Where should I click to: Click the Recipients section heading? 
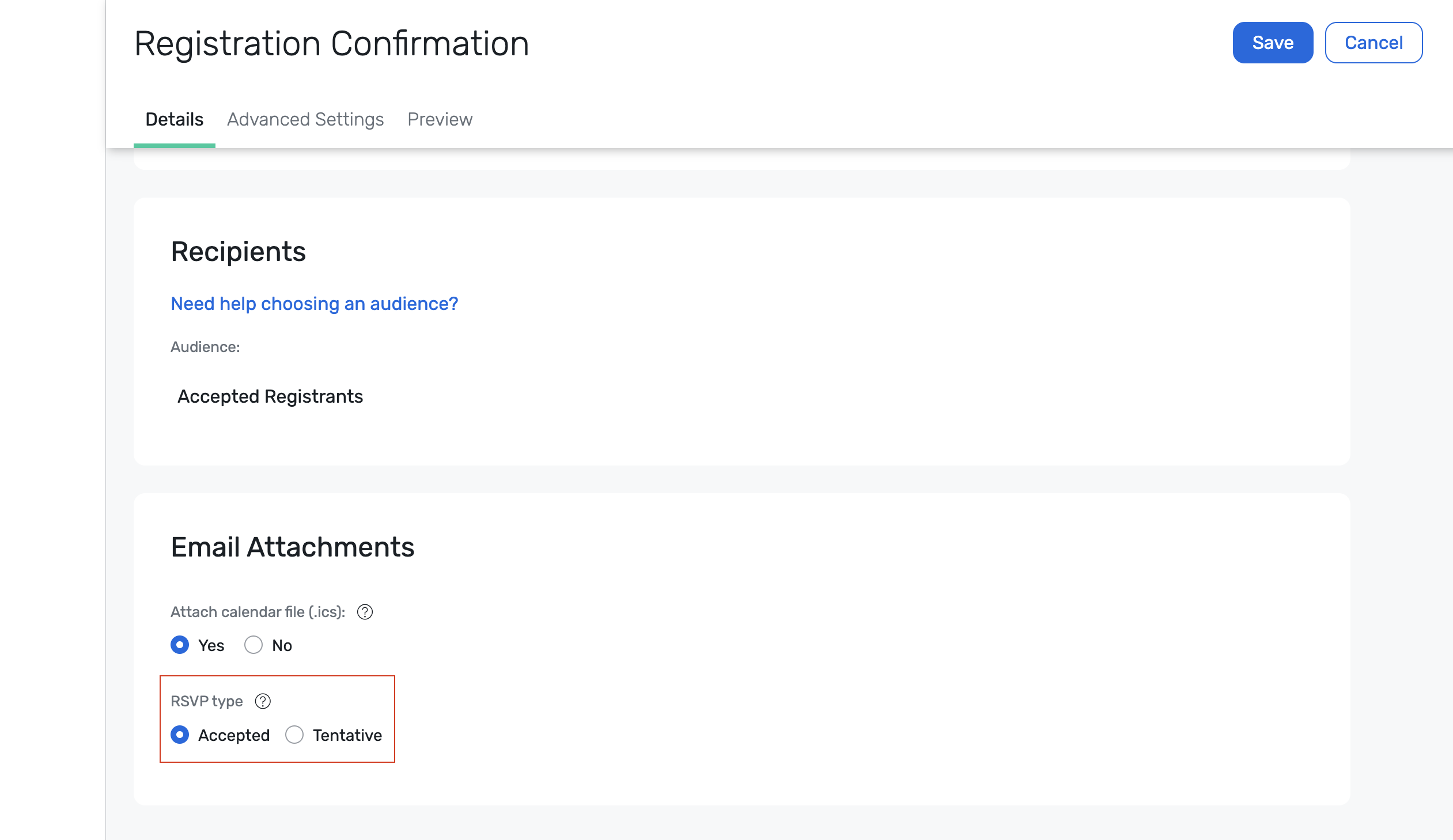[x=238, y=252]
